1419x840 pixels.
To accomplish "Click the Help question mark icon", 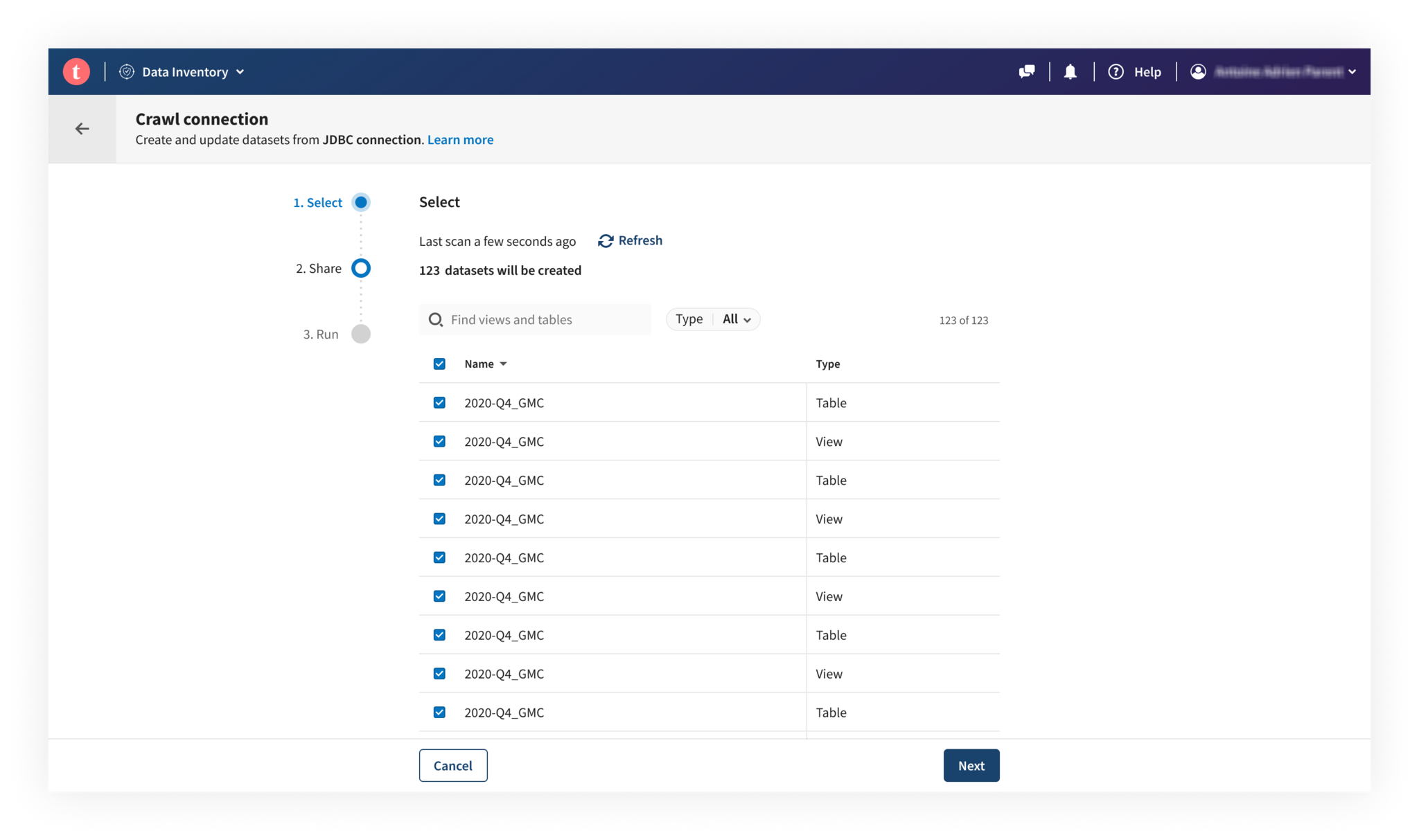I will [1116, 72].
